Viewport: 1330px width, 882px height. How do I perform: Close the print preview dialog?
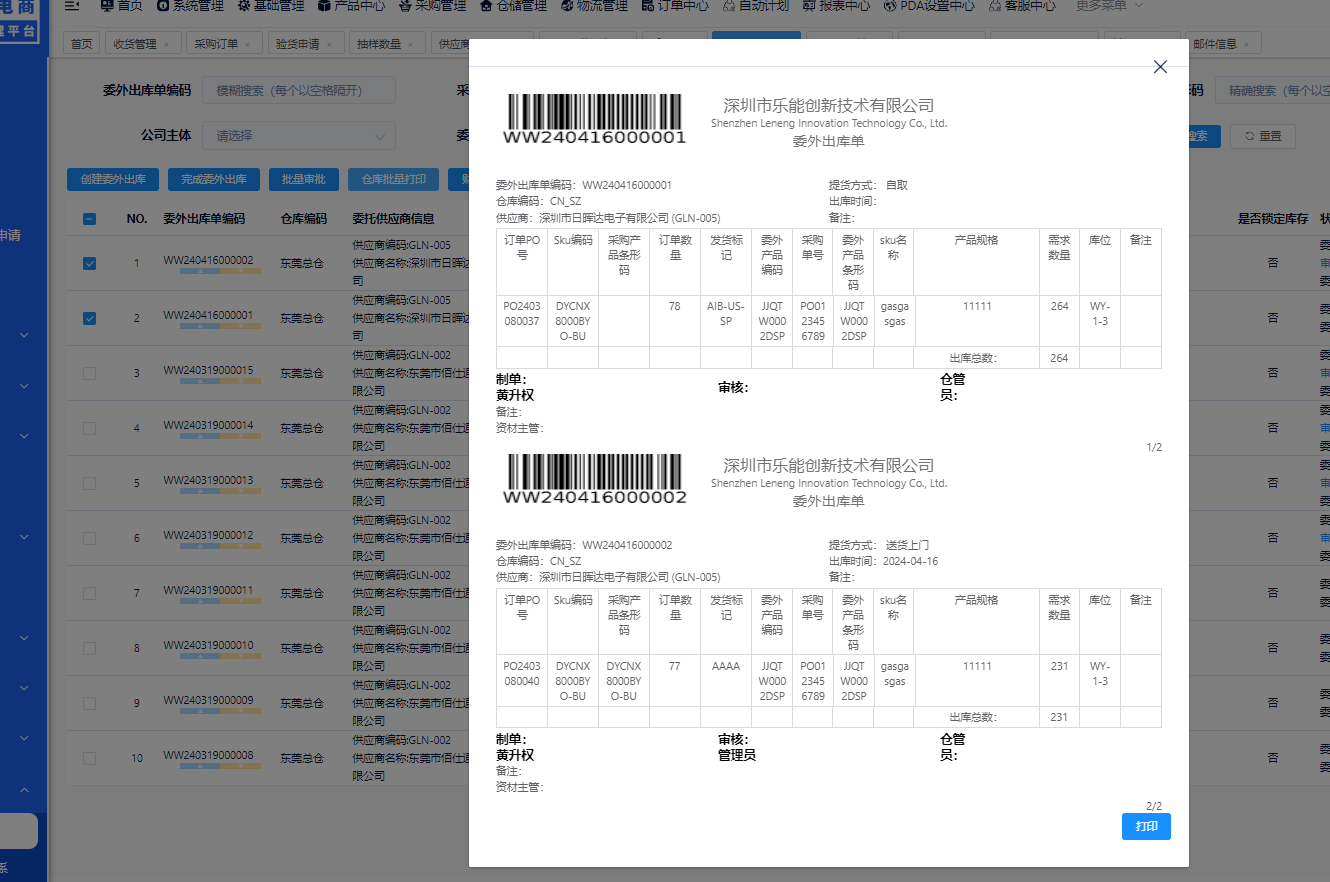(1160, 67)
